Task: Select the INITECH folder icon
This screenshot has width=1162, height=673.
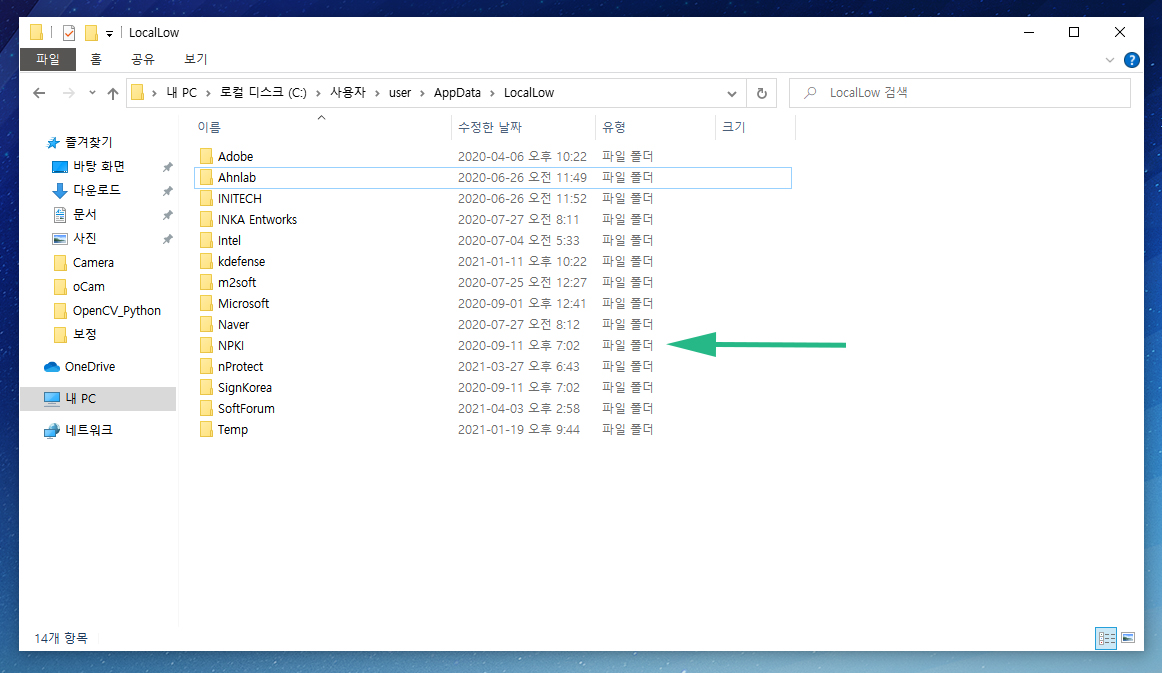Action: pyautogui.click(x=206, y=199)
